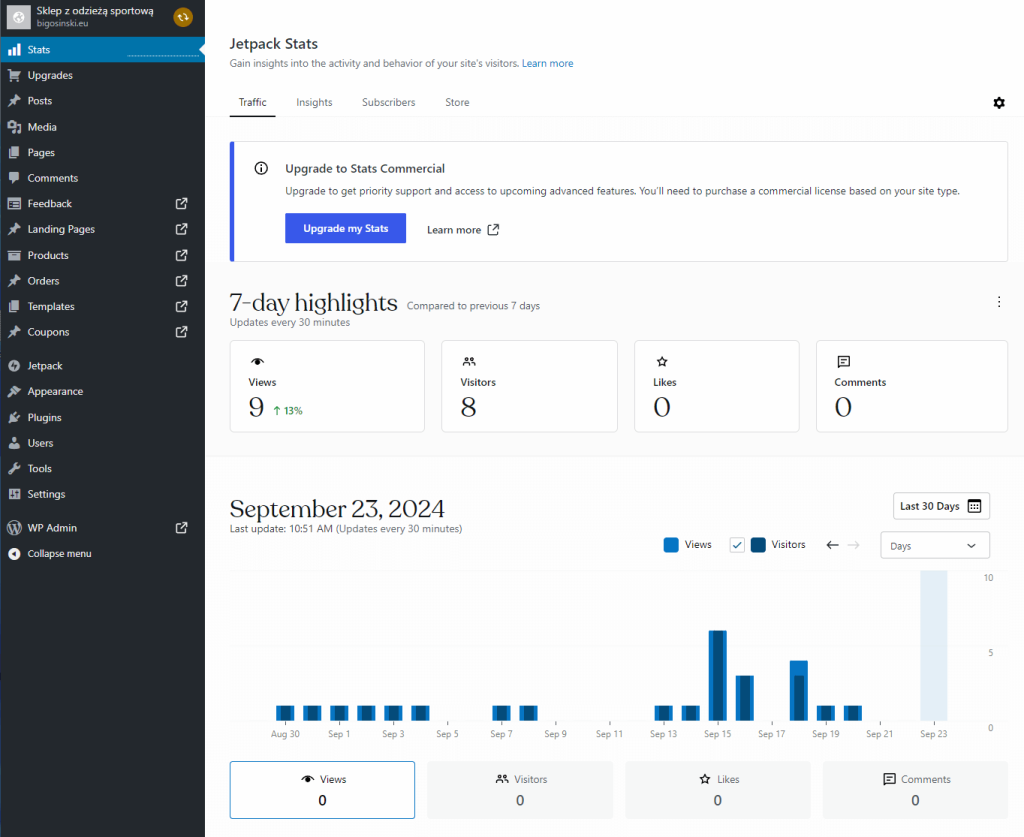Go to previous period with left arrow

(x=832, y=545)
